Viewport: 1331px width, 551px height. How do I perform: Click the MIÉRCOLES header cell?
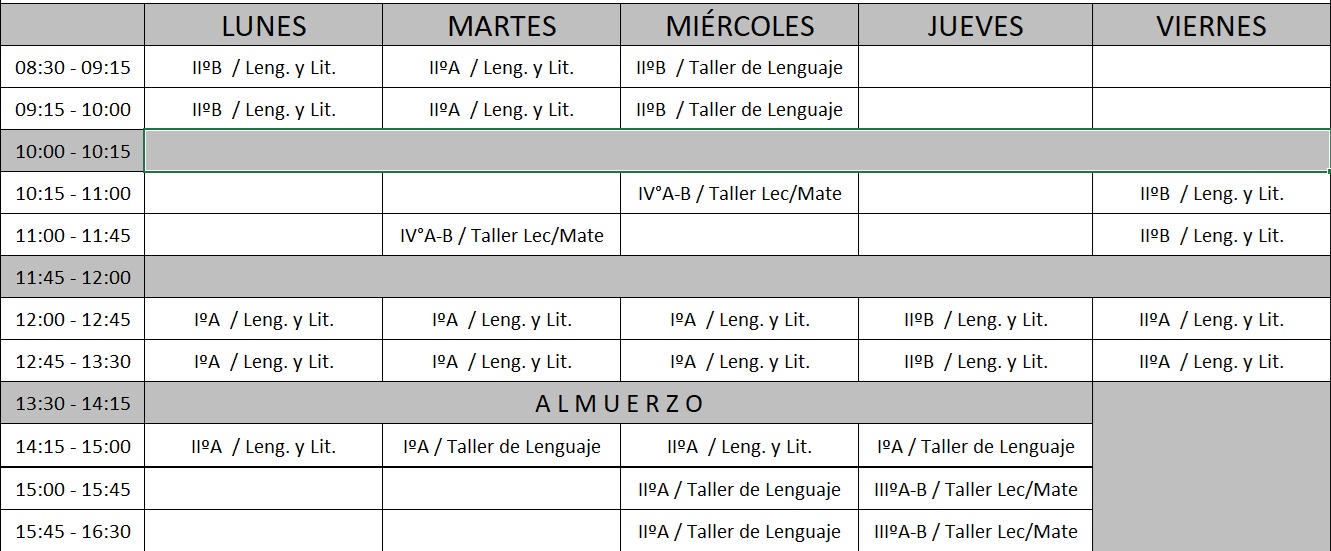[x=739, y=26]
